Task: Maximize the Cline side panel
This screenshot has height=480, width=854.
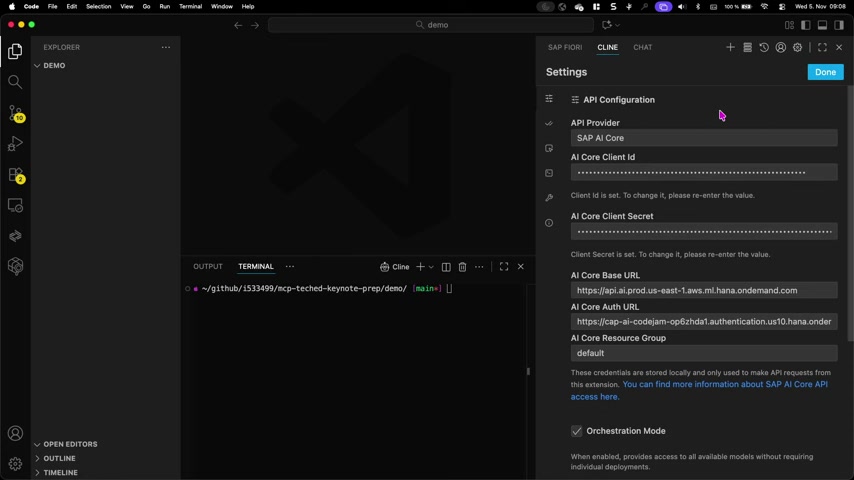Action: coord(822,47)
